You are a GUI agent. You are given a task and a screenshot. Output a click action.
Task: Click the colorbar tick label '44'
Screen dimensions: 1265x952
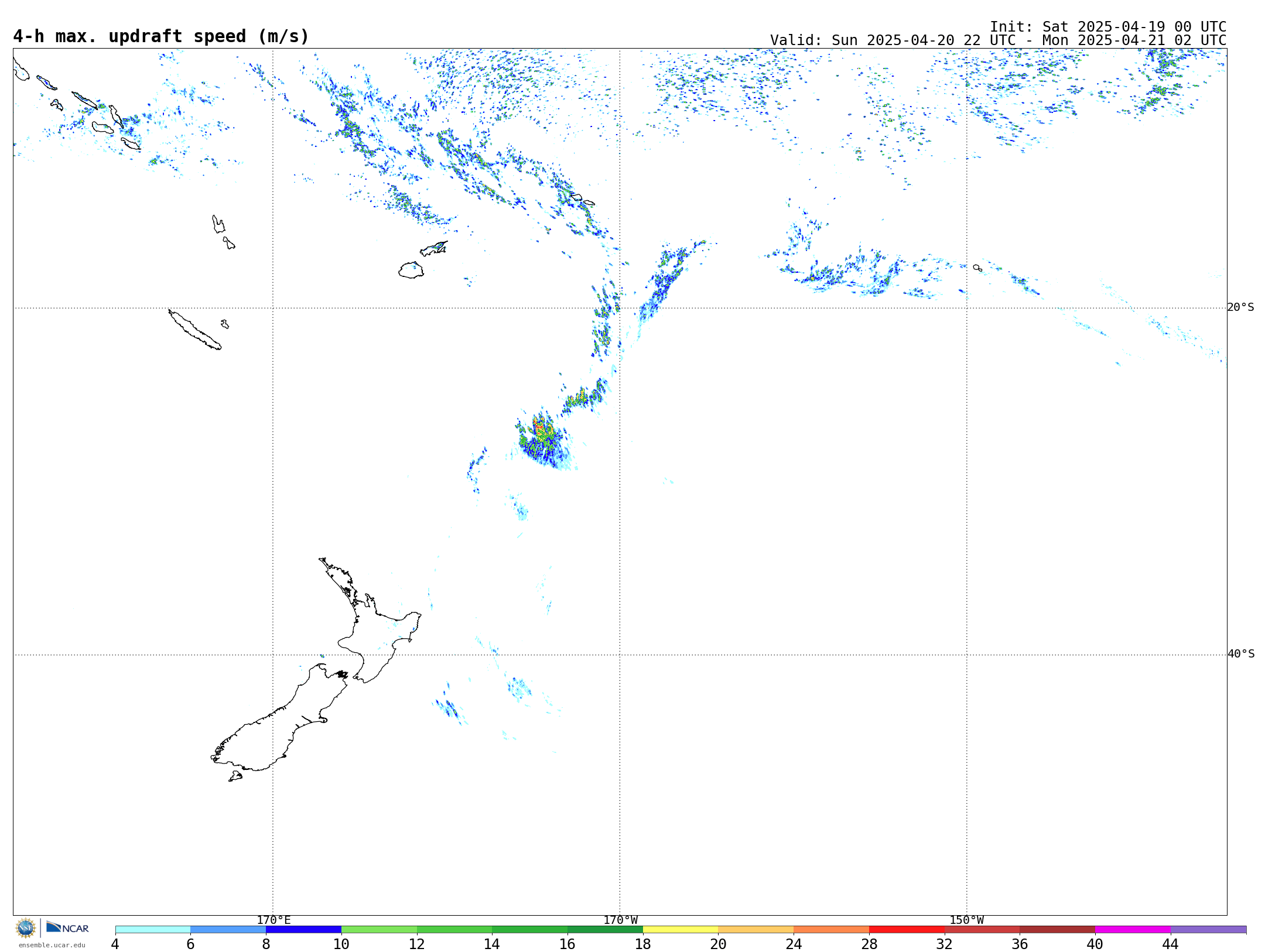coord(1171,944)
